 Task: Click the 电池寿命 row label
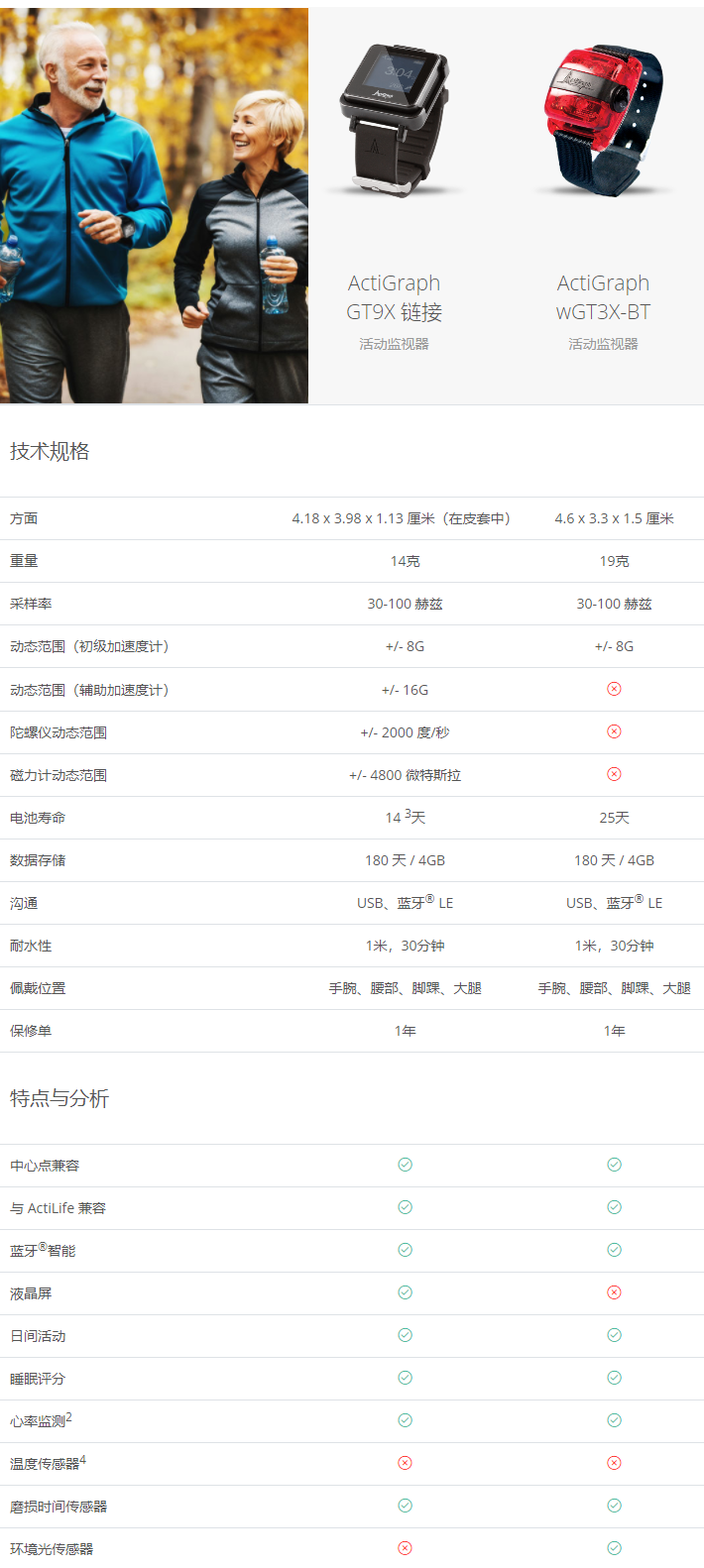tap(38, 818)
